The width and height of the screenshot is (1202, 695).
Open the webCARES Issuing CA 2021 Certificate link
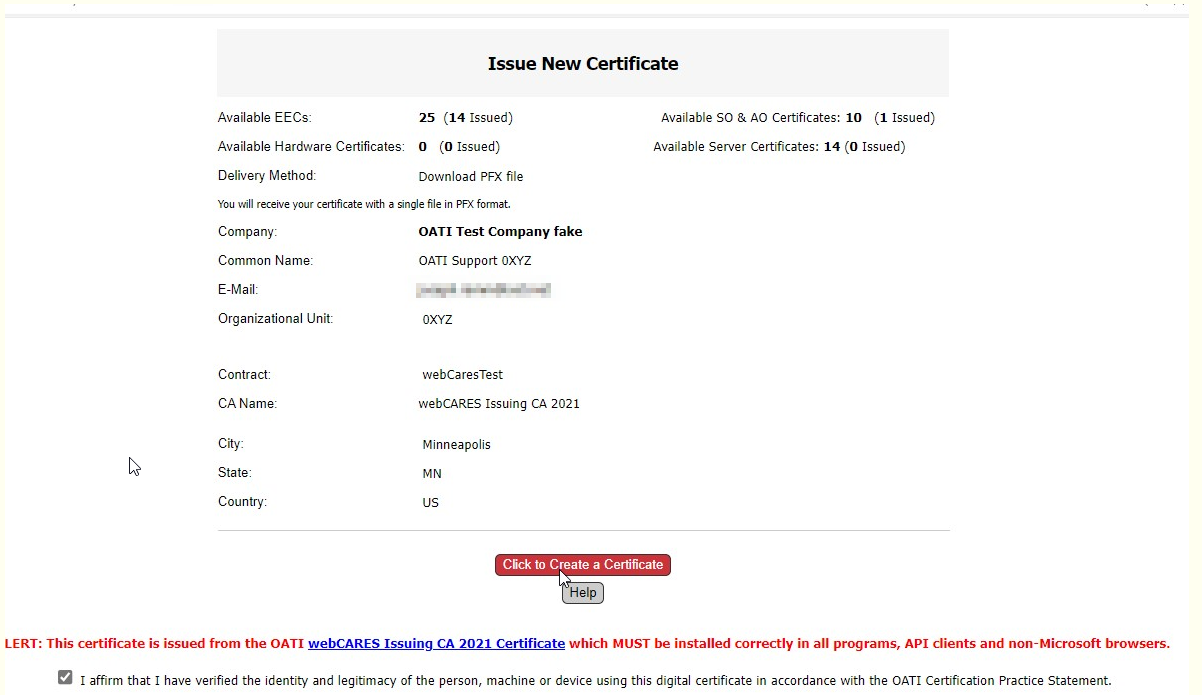point(436,644)
